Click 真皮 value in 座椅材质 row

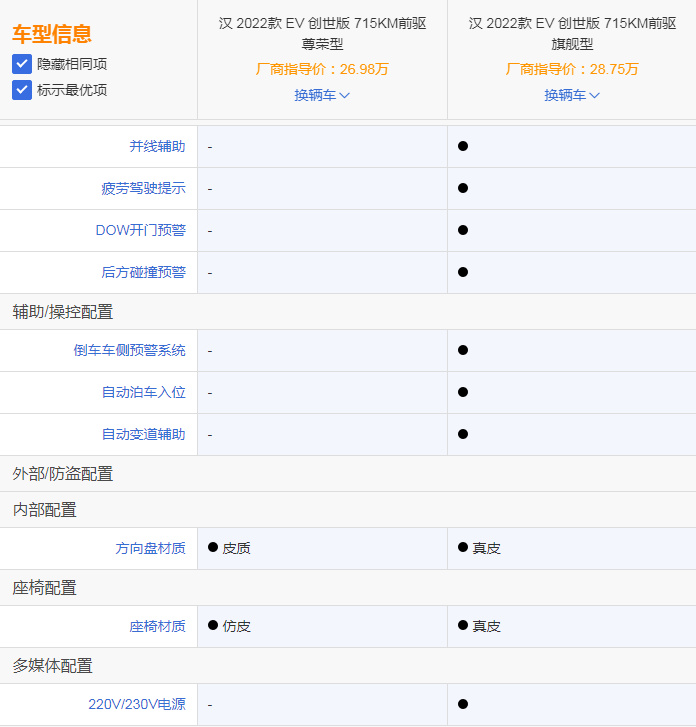click(486, 626)
